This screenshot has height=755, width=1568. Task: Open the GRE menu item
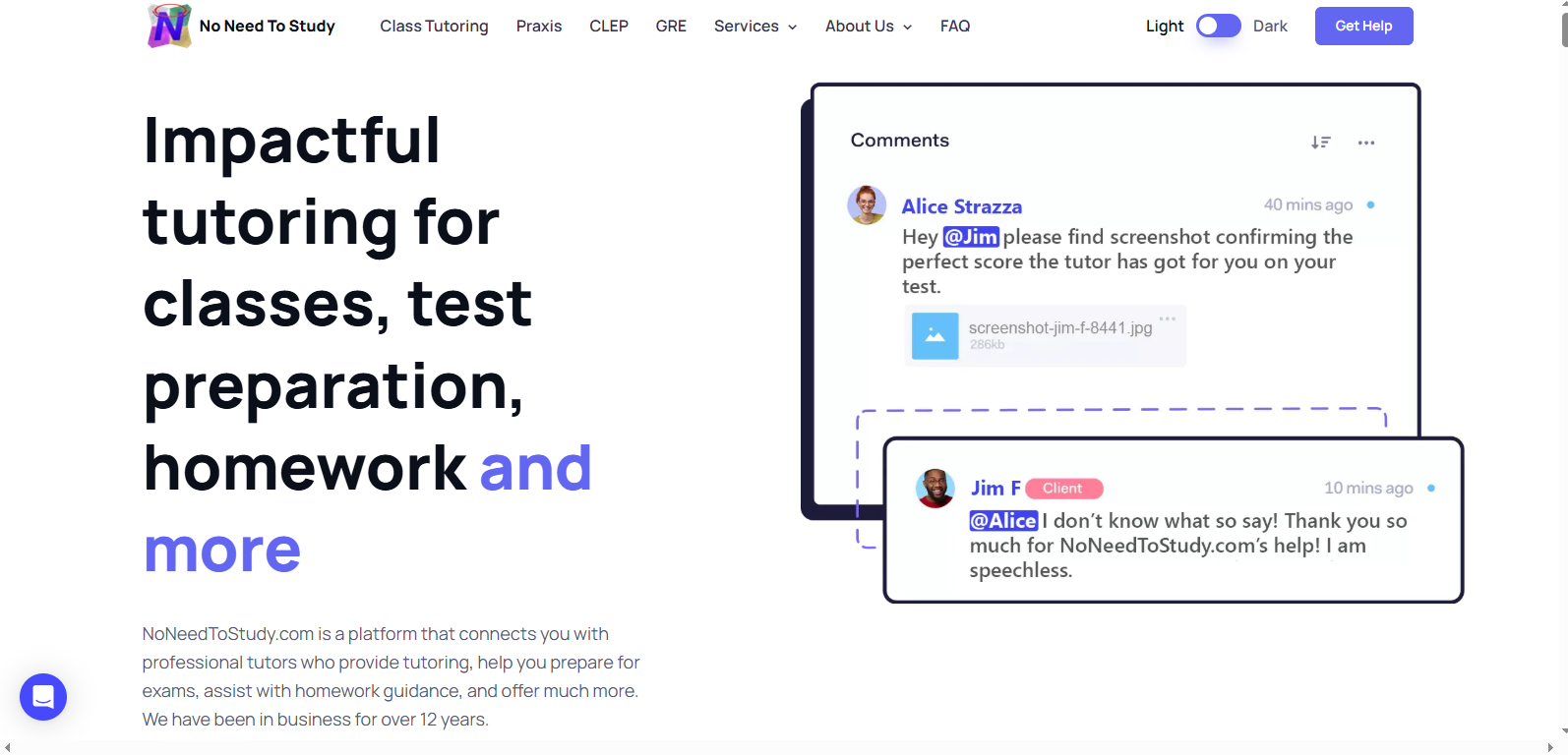pyautogui.click(x=671, y=27)
